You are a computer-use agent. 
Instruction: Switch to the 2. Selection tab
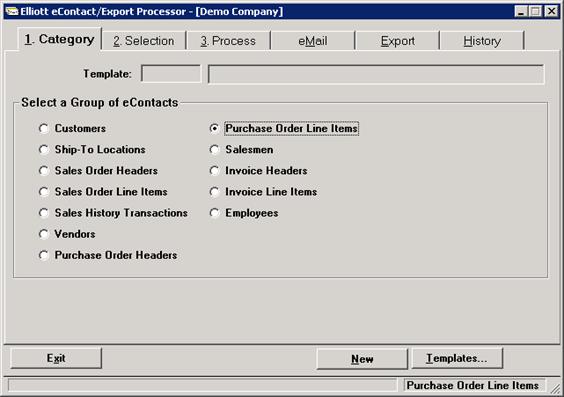point(144,41)
